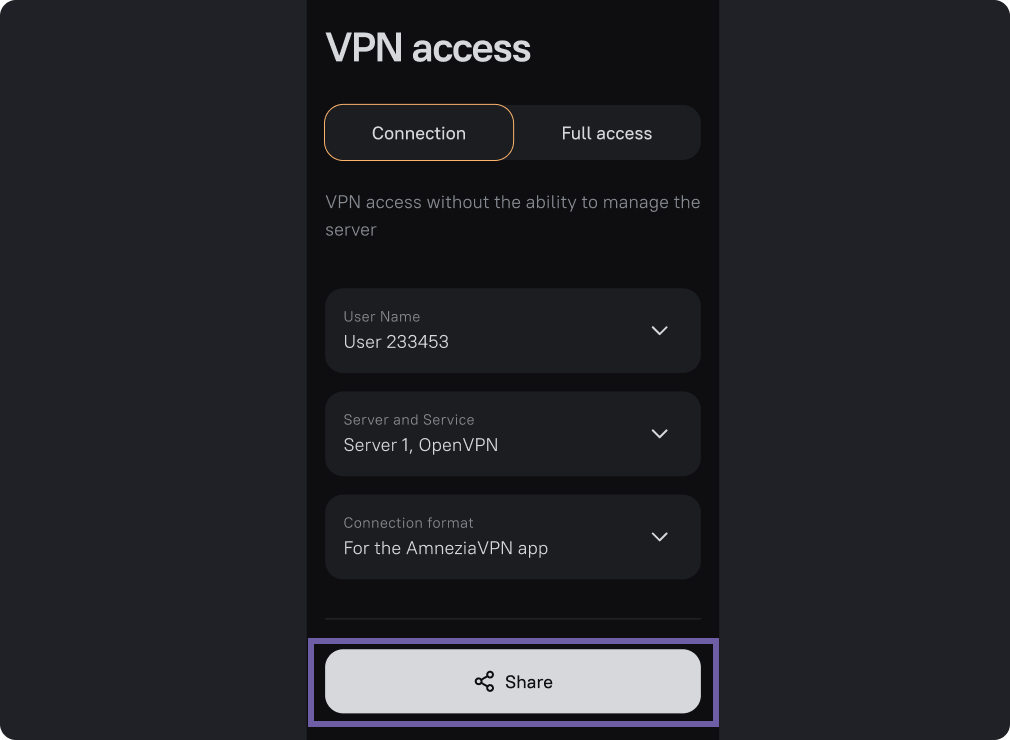Viewport: 1010px width, 740px height.
Task: Click the share icon on the button
Action: point(484,682)
